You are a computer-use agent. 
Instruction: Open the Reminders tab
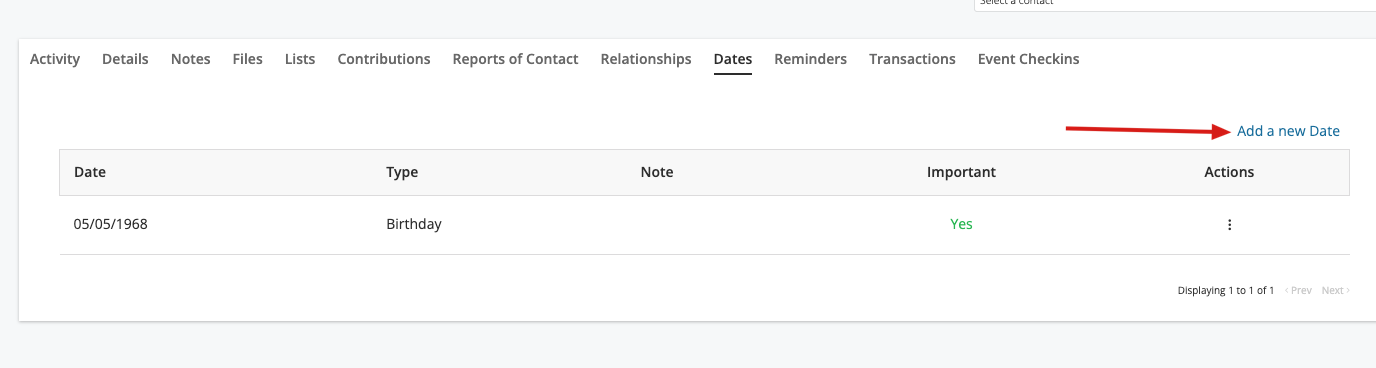[x=810, y=59]
